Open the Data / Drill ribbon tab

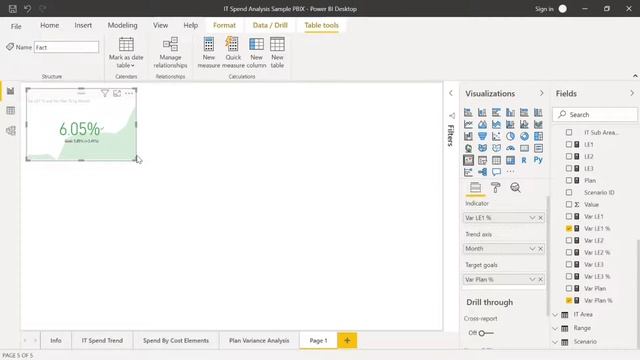270,25
